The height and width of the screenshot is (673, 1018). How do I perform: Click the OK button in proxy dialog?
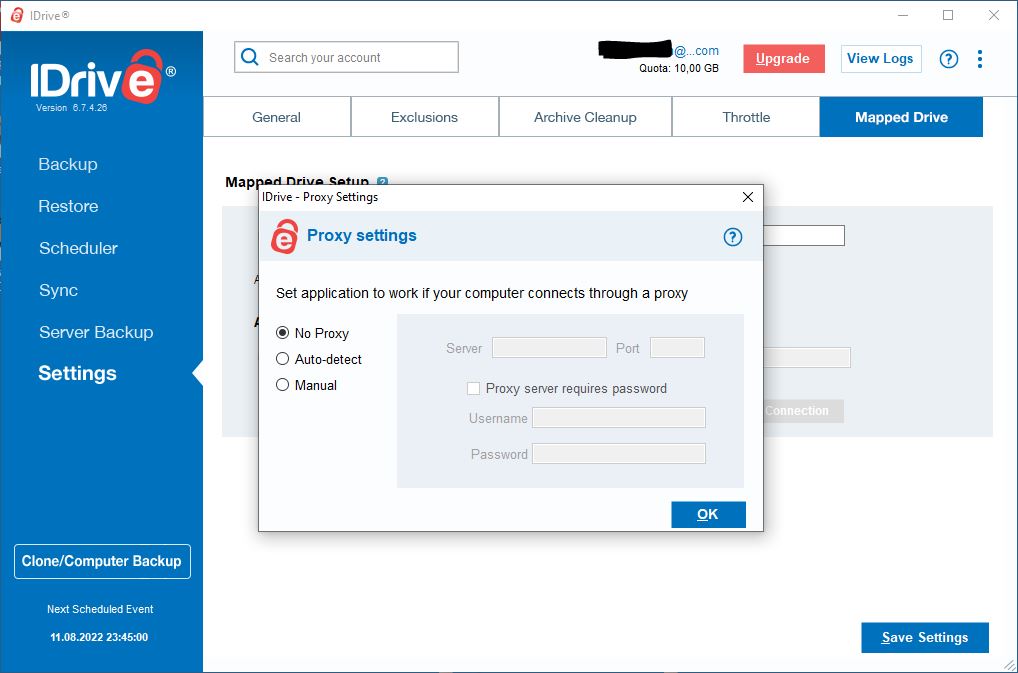point(708,515)
